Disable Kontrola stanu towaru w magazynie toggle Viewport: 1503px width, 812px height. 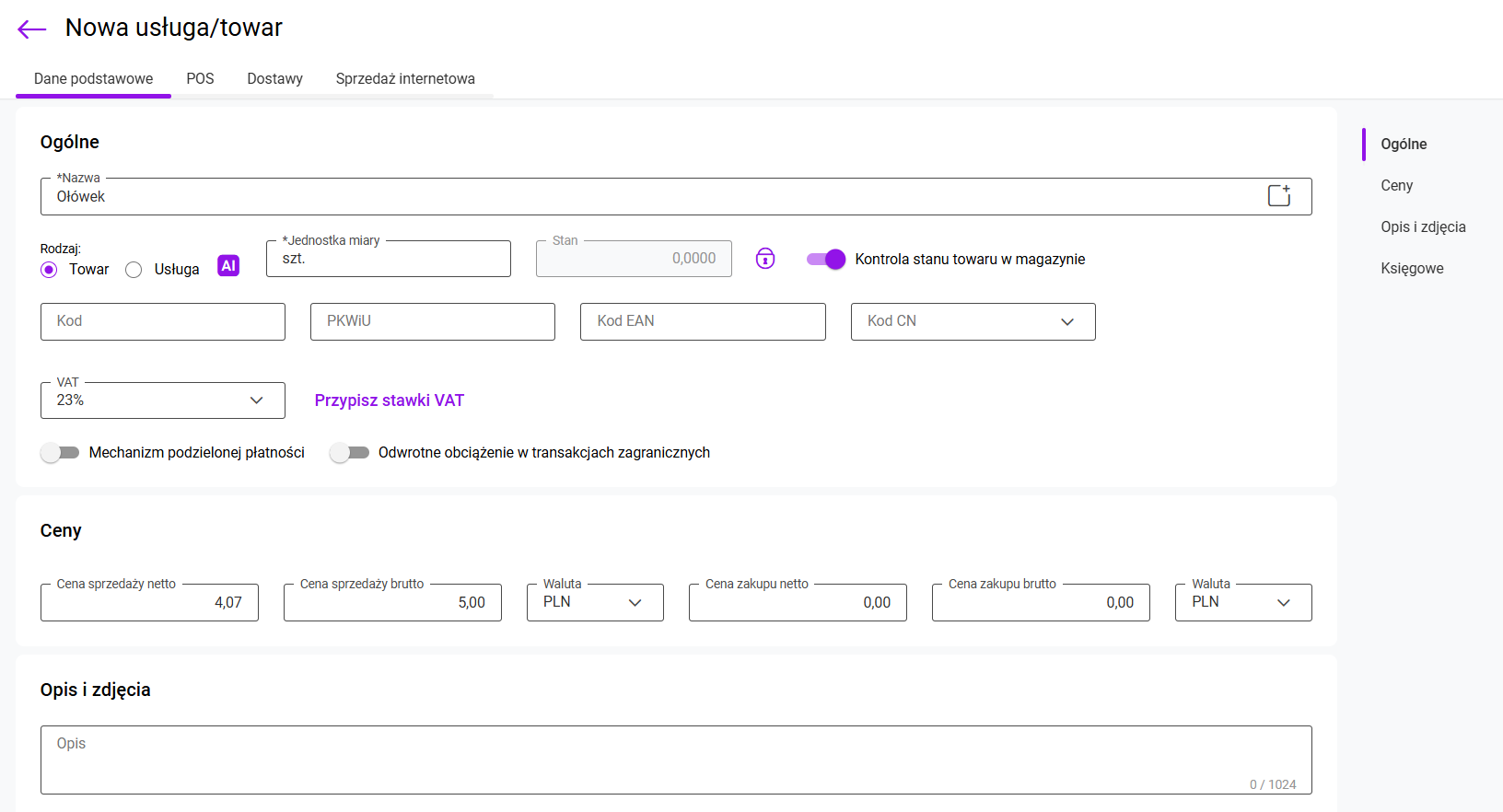pyautogui.click(x=826, y=260)
